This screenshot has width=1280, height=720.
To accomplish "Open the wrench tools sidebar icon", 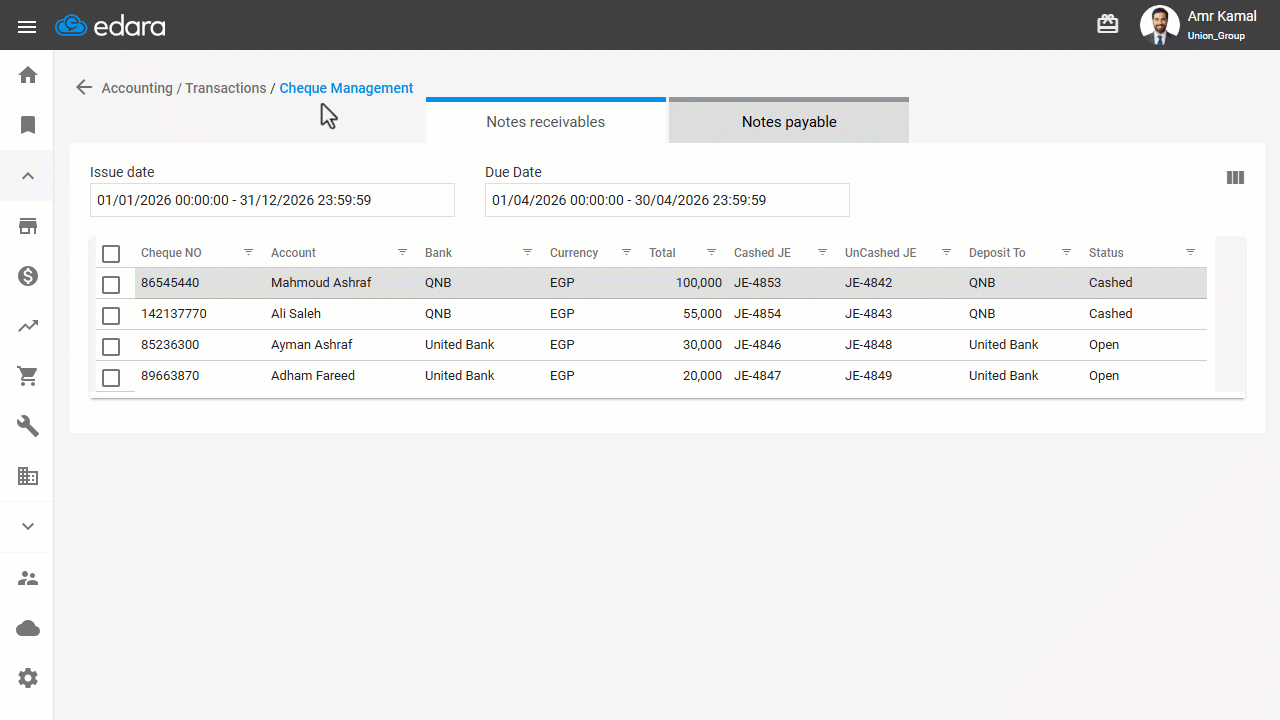I will click(28, 426).
